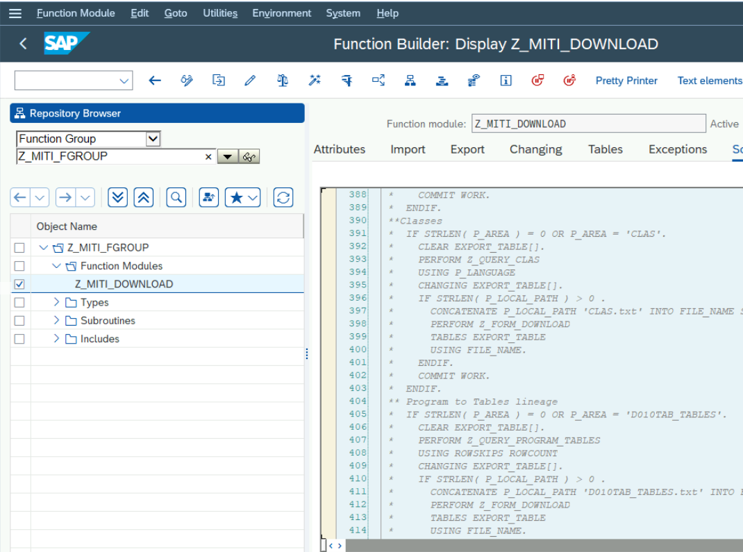
Task: Collapse all nodes double-up icon
Action: 144,198
